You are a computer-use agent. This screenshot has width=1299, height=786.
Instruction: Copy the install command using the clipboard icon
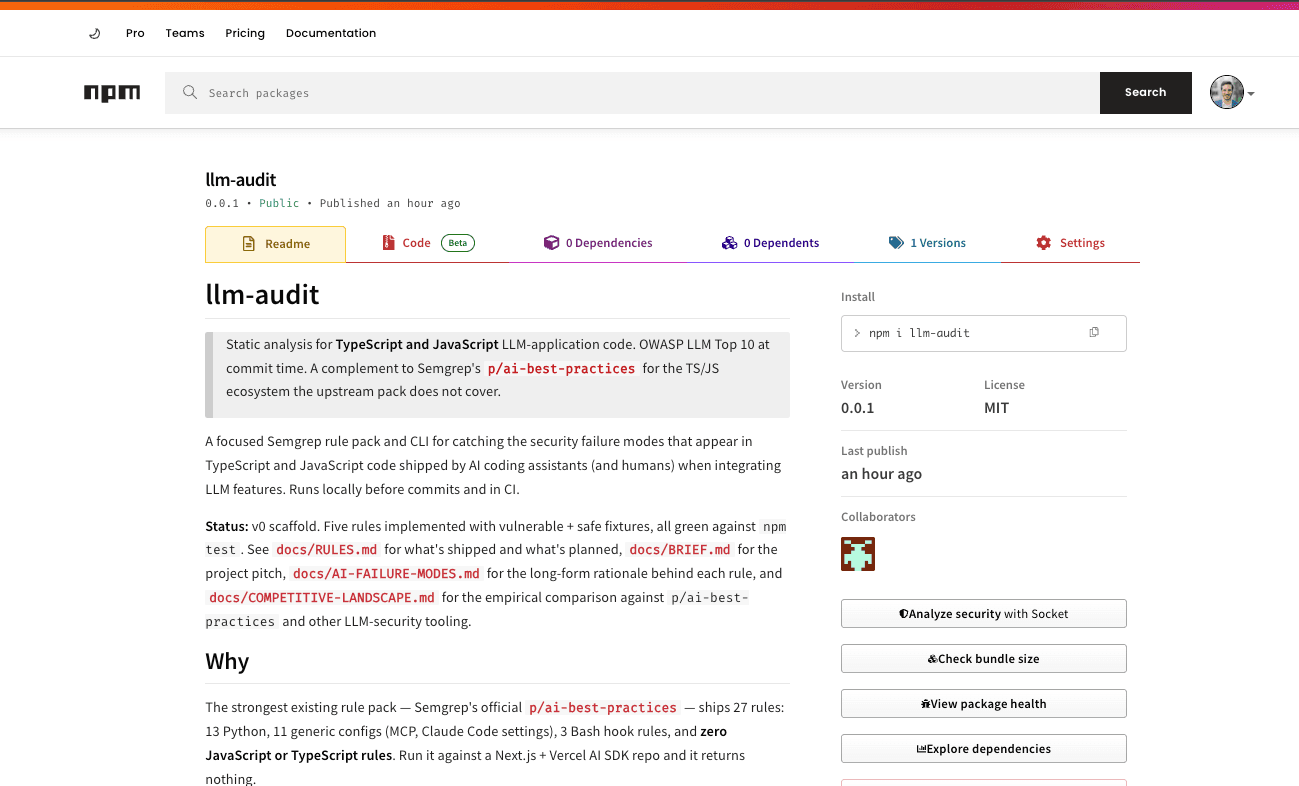click(1093, 332)
